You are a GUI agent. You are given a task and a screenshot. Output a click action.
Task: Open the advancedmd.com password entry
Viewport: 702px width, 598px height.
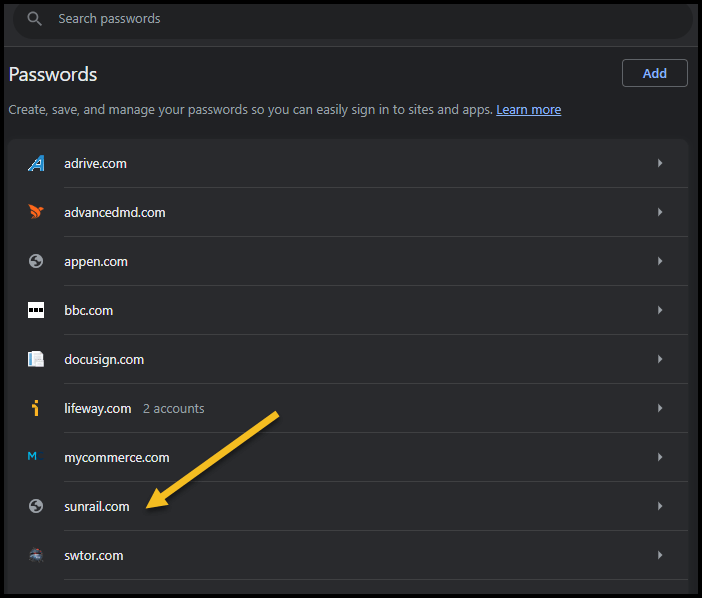coord(348,212)
